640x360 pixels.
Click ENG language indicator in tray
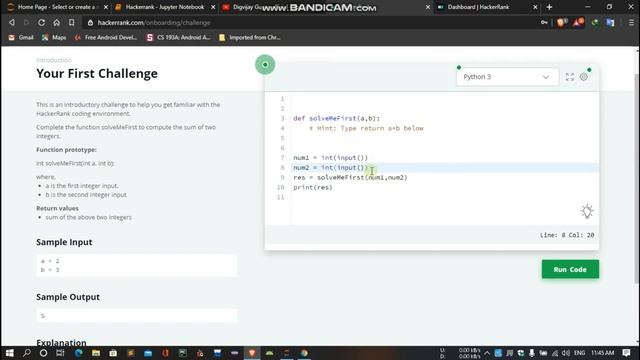579,353
